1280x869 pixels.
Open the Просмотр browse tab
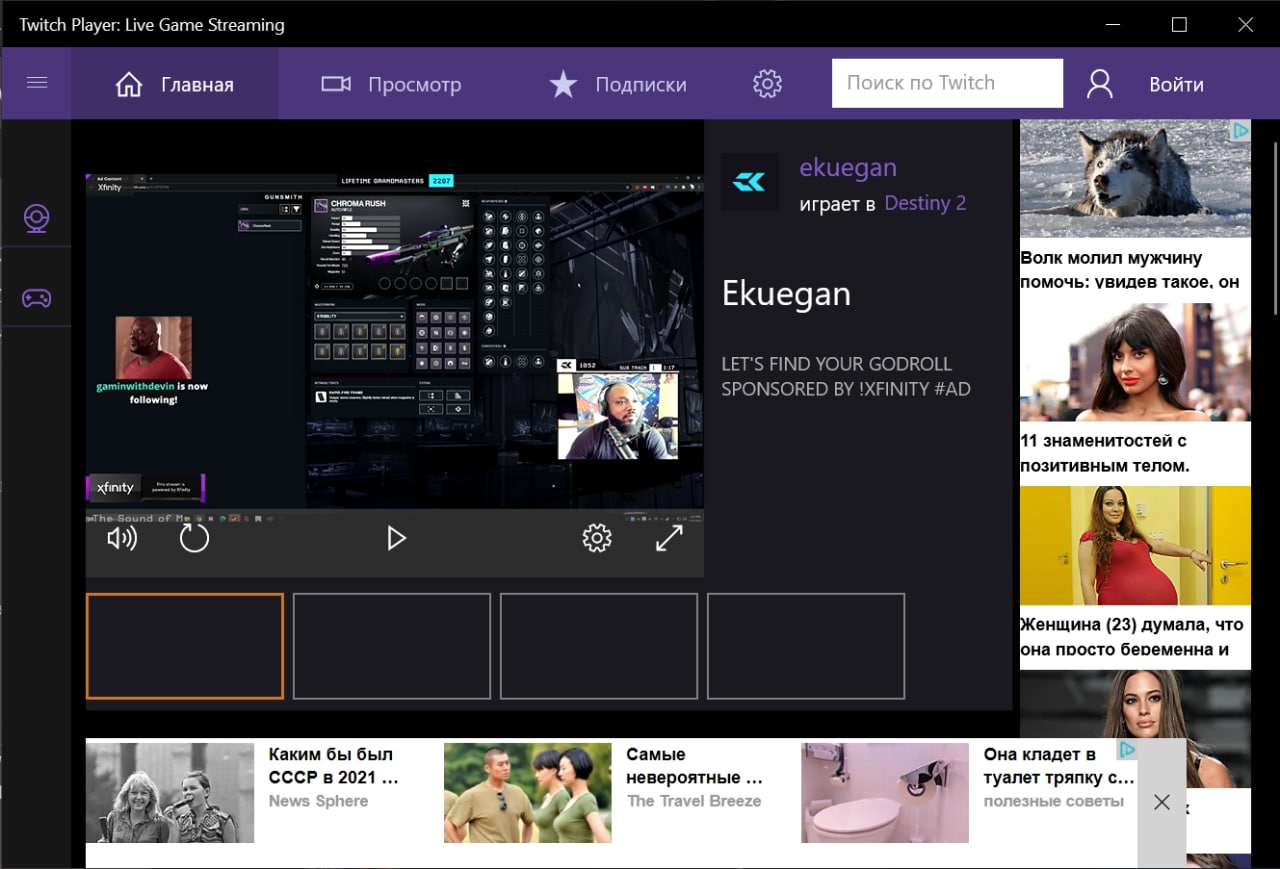point(391,84)
